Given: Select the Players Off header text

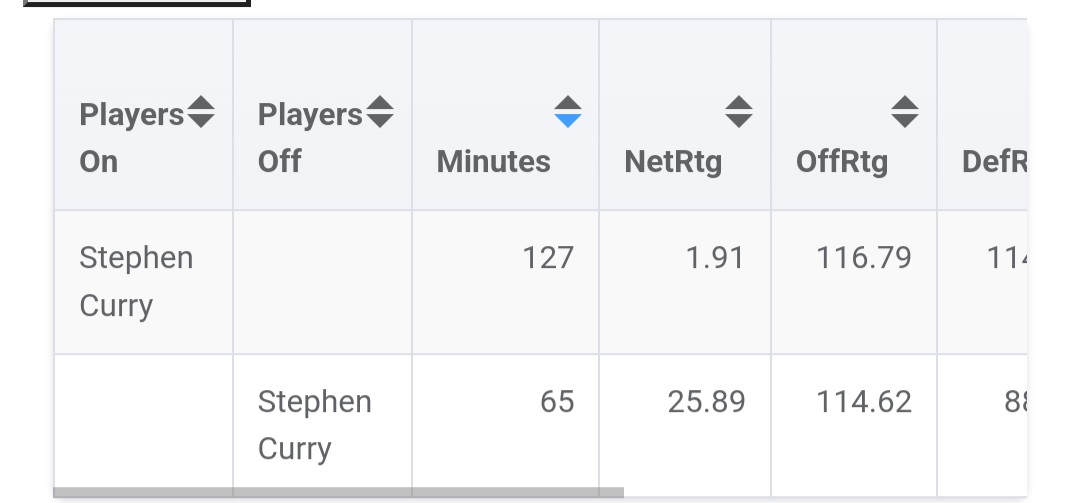Looking at the screenshot, I should pyautogui.click(x=309, y=138).
